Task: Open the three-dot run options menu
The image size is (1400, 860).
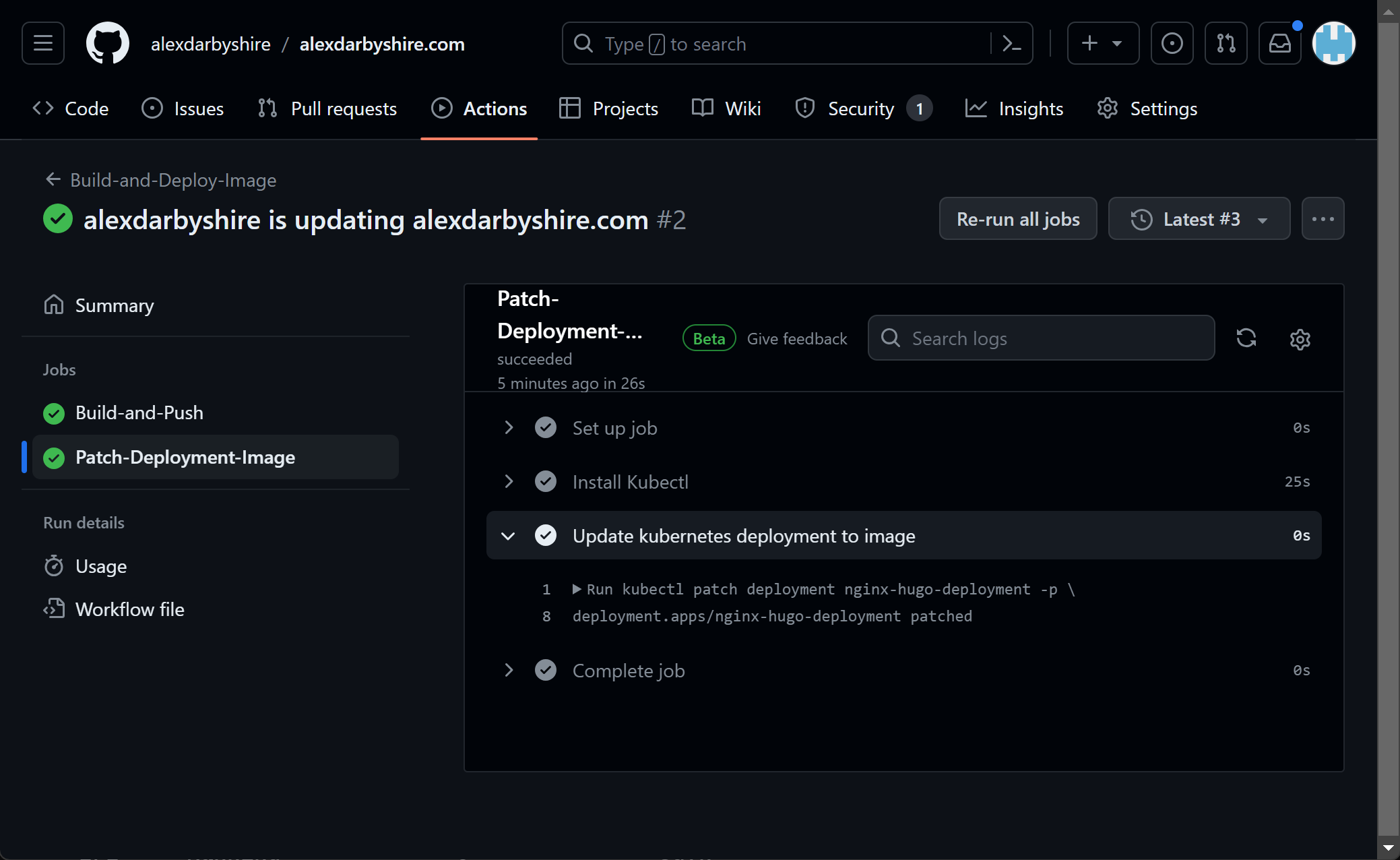Action: [1323, 219]
